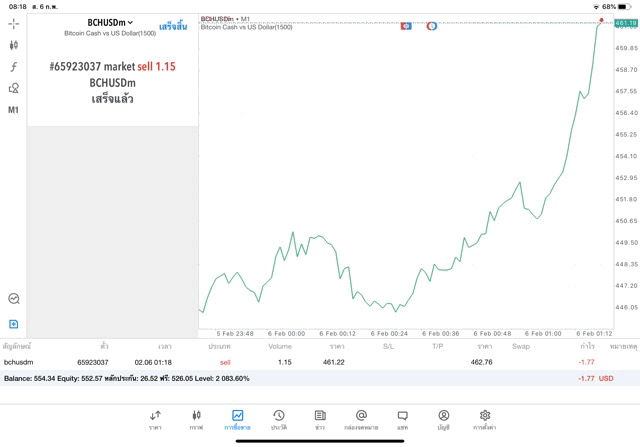
Task: Click the current price 462.76 cell
Action: (481, 362)
